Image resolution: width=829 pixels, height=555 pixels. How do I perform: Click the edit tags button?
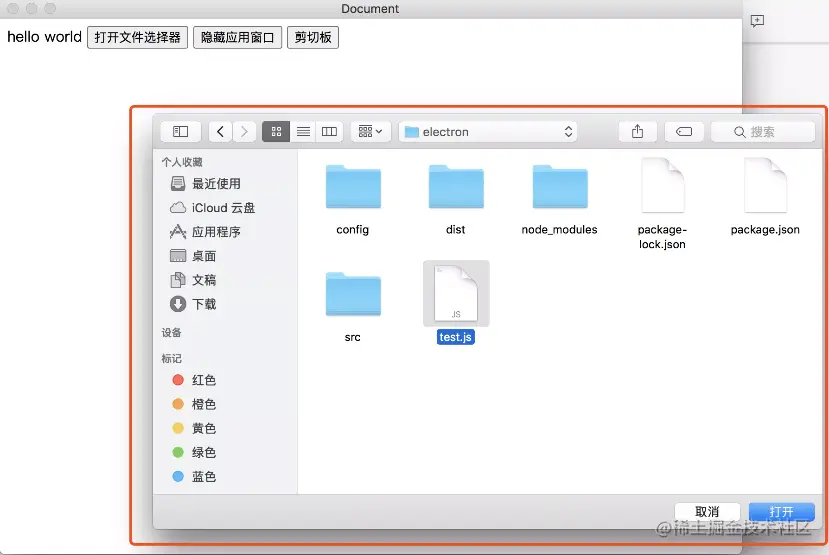(x=684, y=132)
